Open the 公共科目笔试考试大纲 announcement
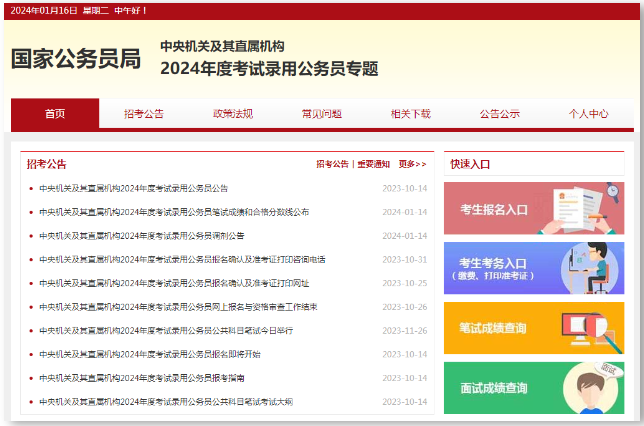This screenshot has width=644, height=426. pos(166,402)
